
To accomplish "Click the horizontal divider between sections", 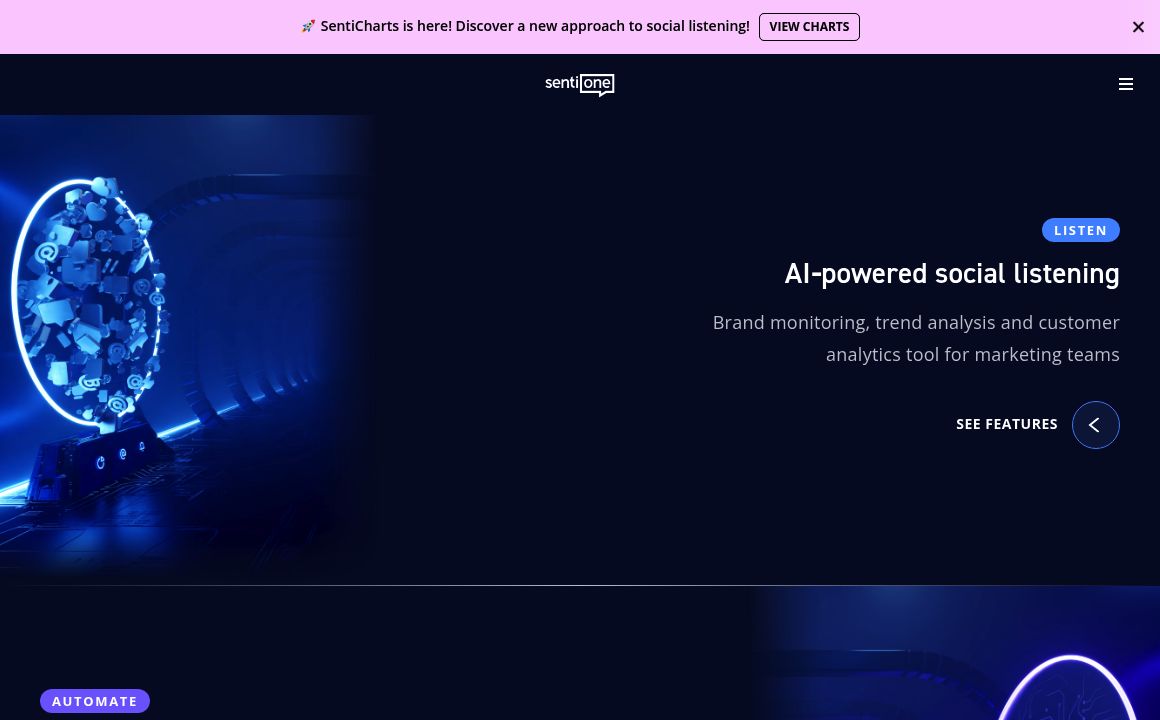I will [580, 585].
